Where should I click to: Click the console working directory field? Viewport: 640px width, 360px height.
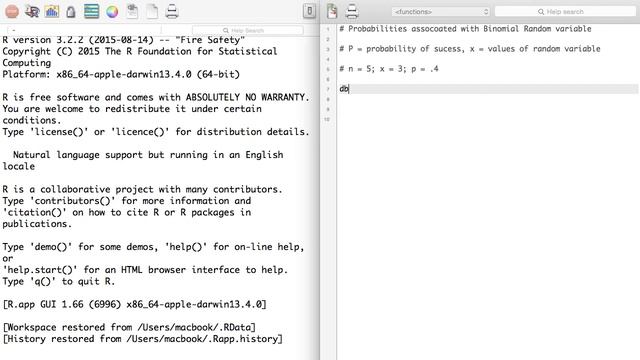click(x=84, y=30)
